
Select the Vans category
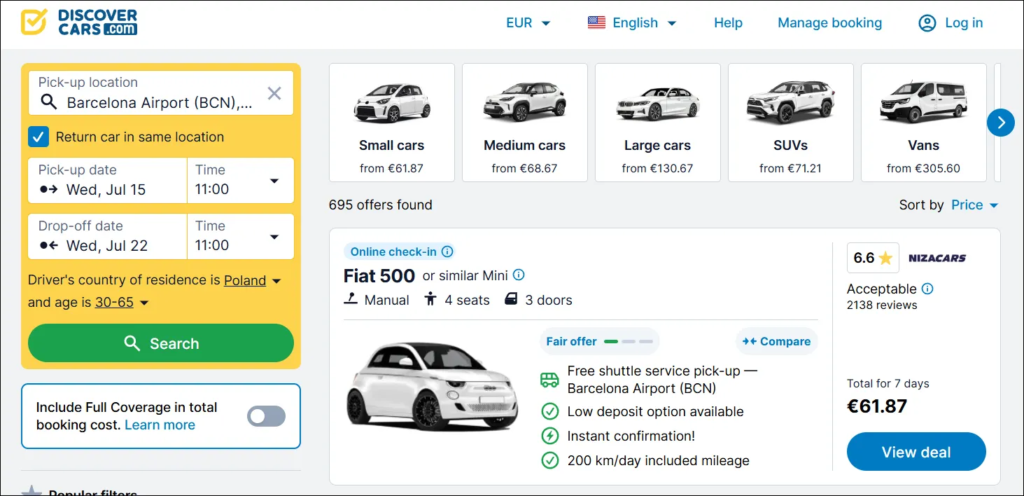[923, 123]
